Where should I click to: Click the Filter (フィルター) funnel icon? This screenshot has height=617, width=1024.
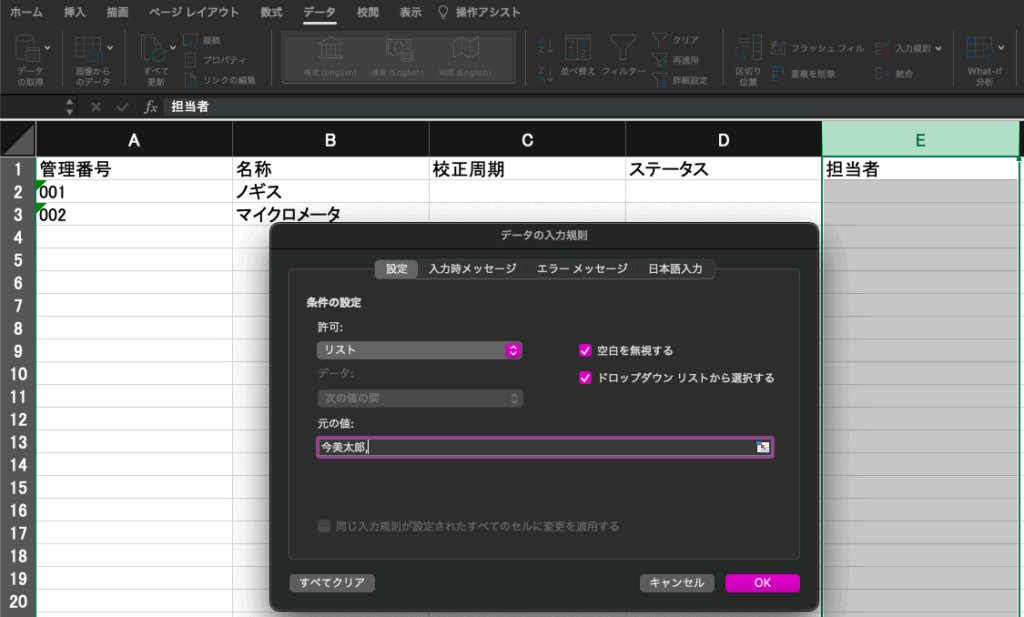coord(623,50)
